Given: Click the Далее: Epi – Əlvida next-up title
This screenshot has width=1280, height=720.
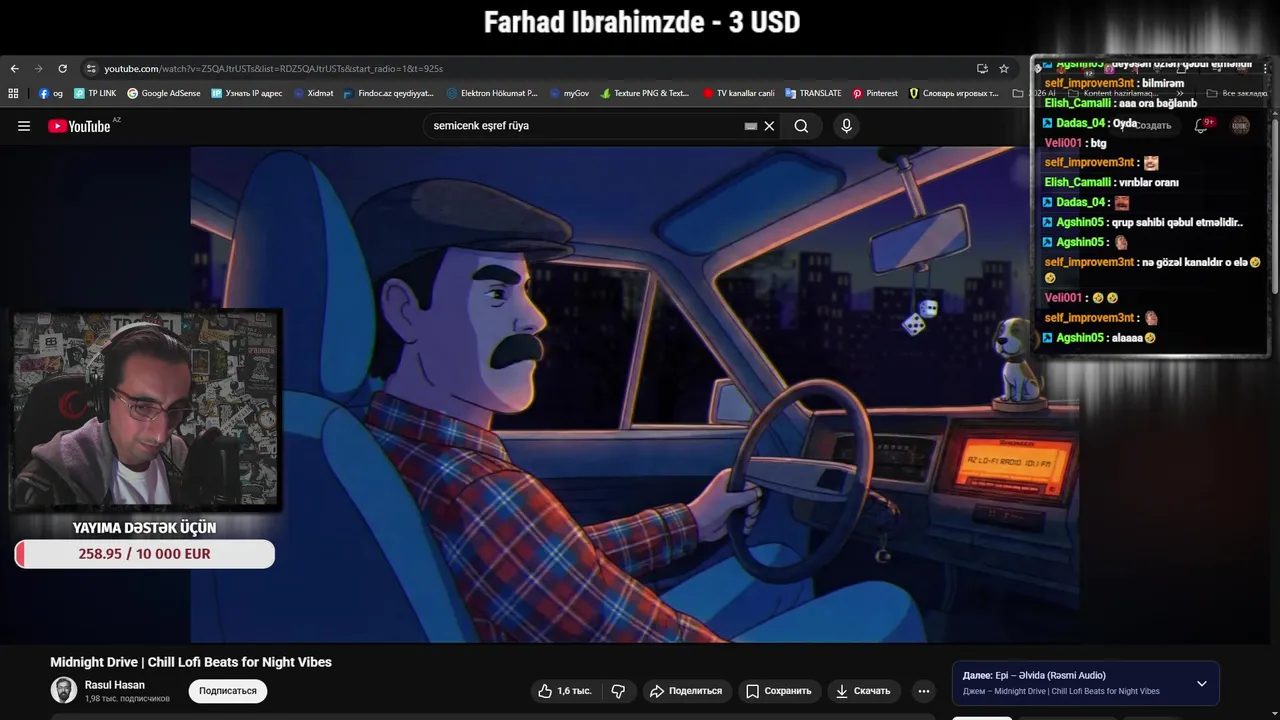Looking at the screenshot, I should (x=1034, y=676).
